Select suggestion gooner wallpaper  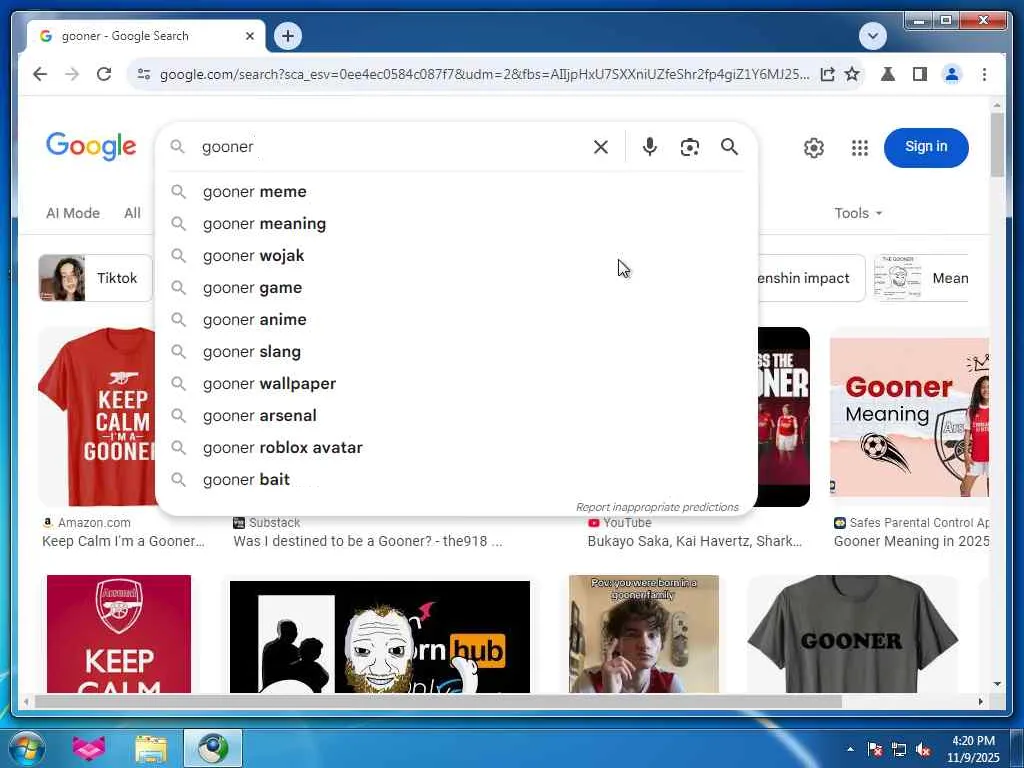pos(456,384)
